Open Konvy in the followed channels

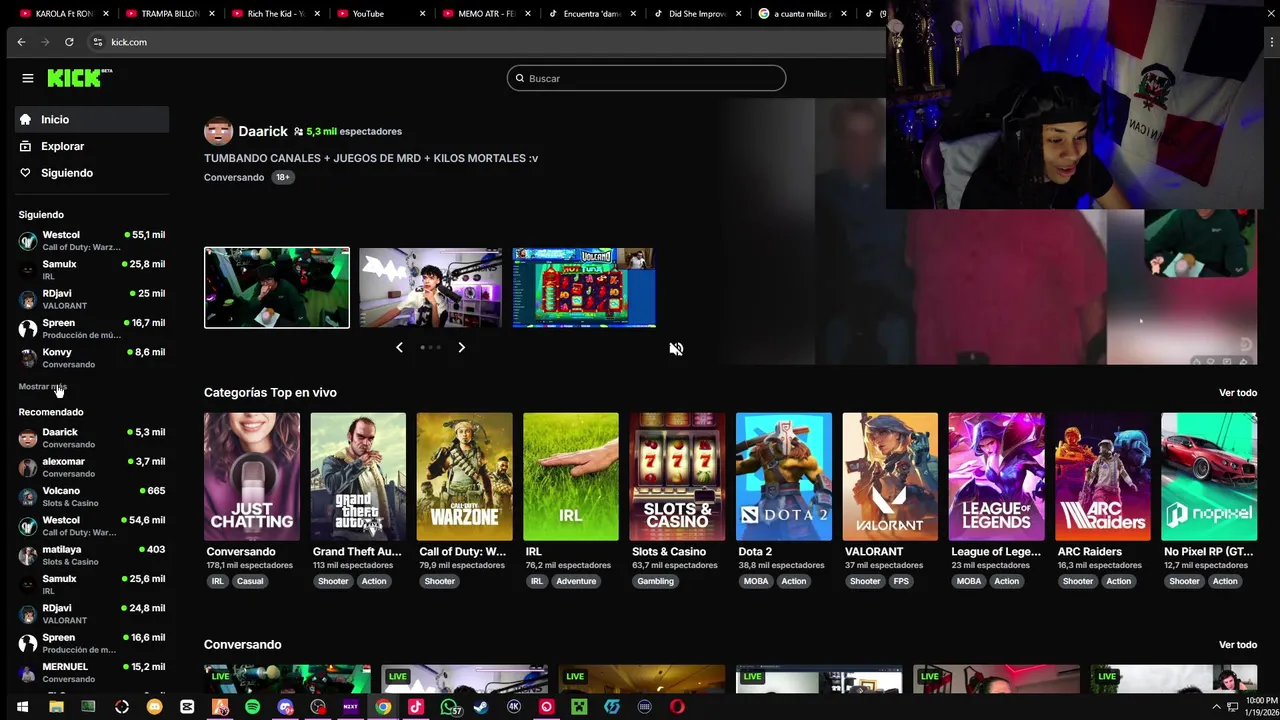pos(92,357)
